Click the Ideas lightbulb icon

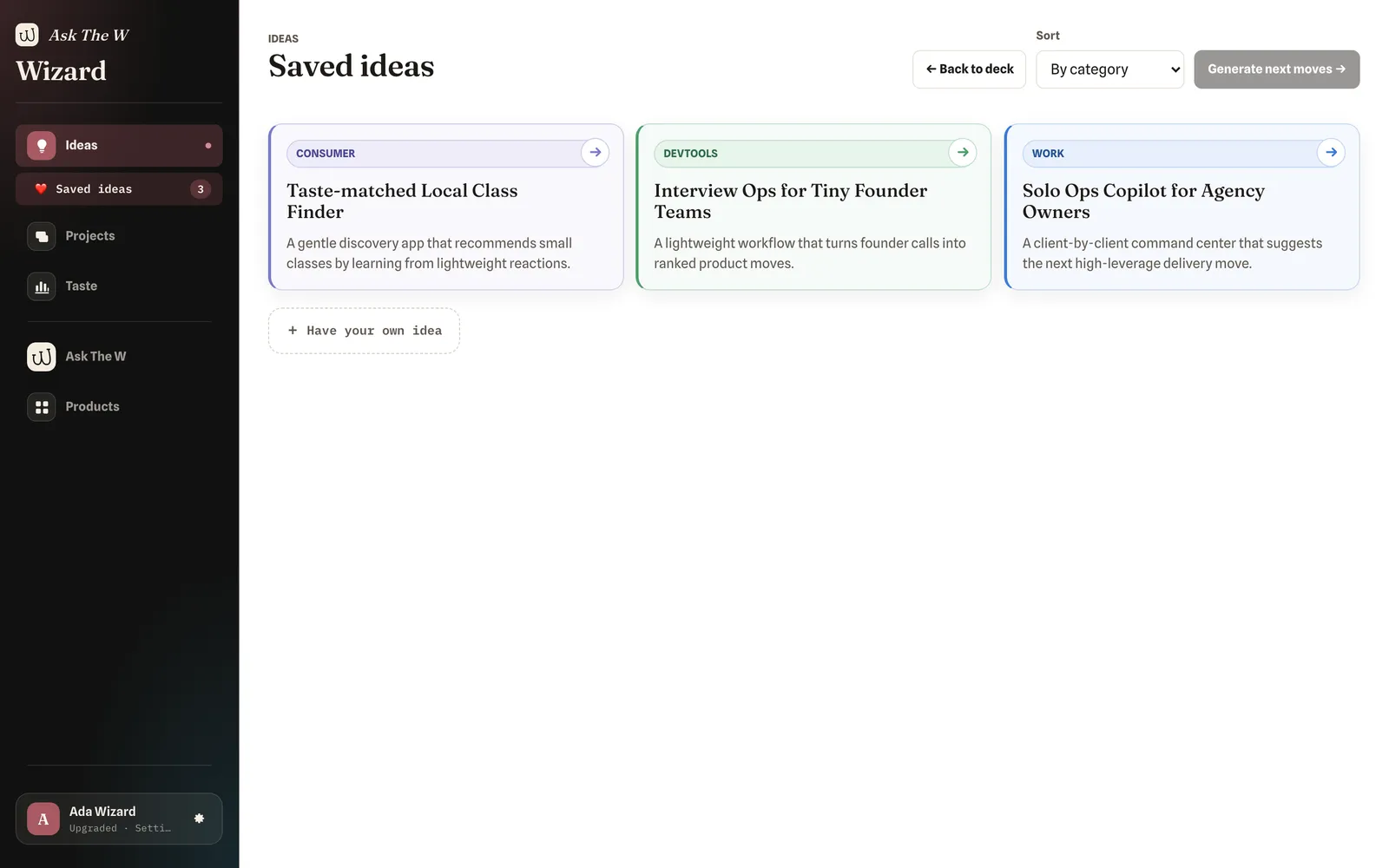pyautogui.click(x=41, y=146)
